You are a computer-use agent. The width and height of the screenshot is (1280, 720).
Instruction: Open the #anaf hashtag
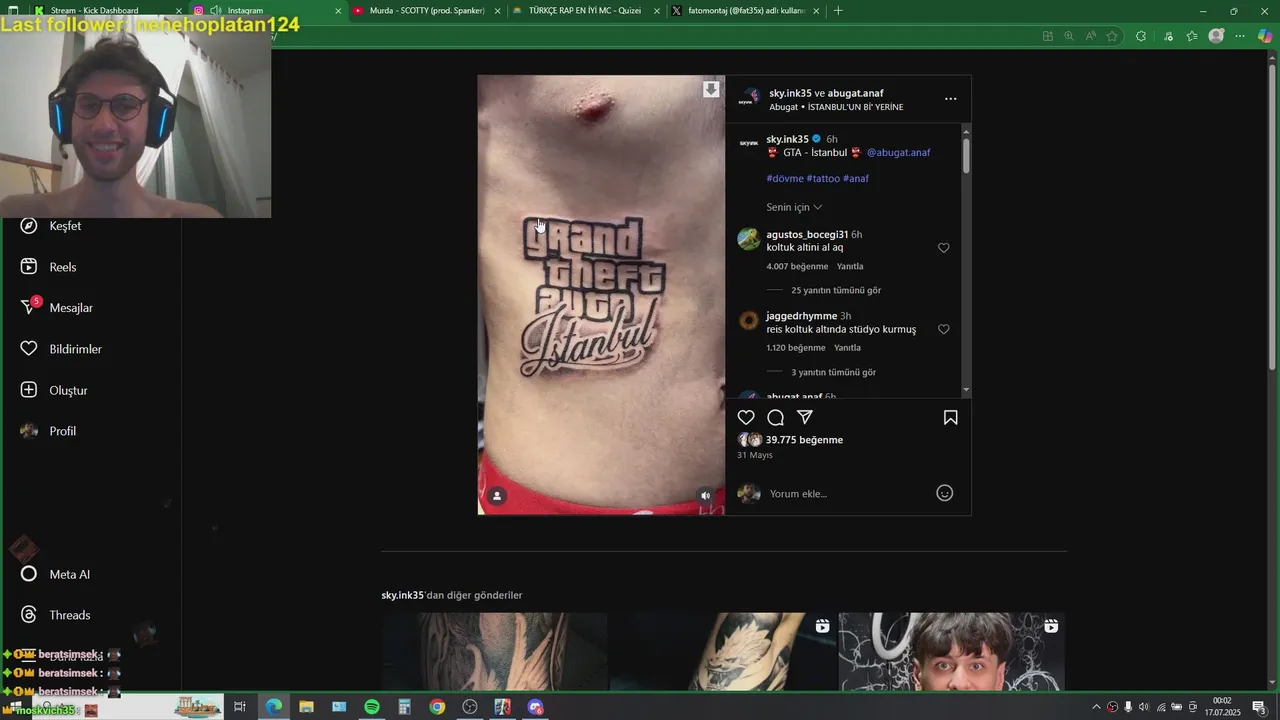pos(856,178)
